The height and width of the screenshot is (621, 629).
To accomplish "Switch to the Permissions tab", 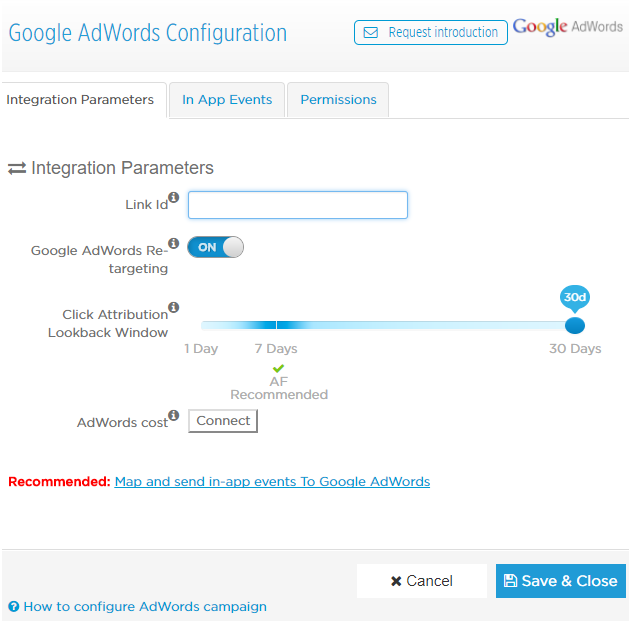I will [338, 100].
